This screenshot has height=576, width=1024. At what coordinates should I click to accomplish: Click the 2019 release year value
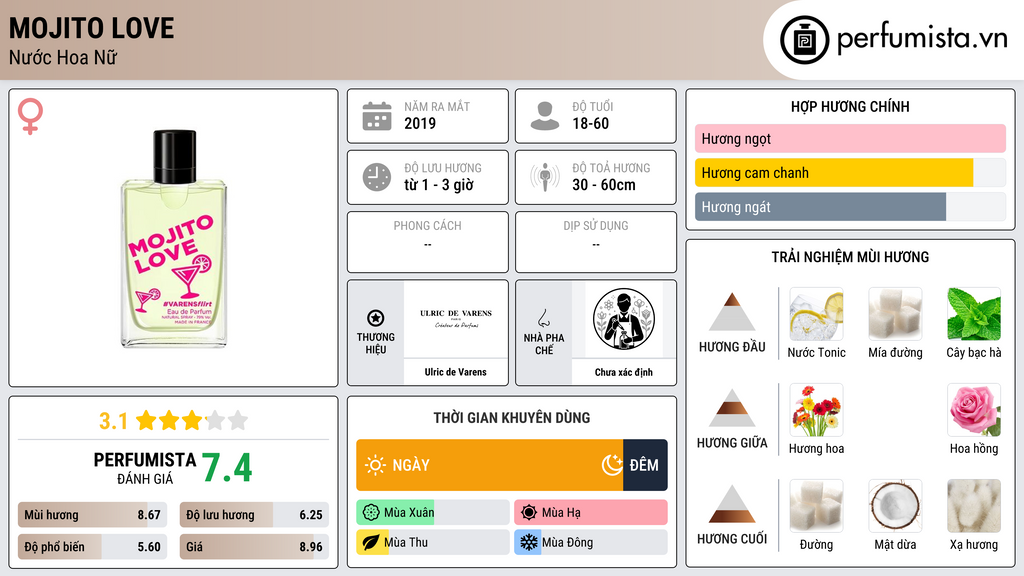[x=420, y=123]
